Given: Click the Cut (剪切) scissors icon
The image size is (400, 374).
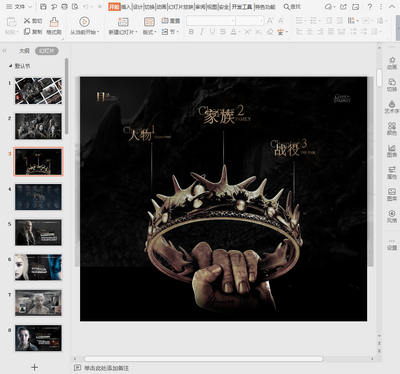Looking at the screenshot, I should (27, 21).
